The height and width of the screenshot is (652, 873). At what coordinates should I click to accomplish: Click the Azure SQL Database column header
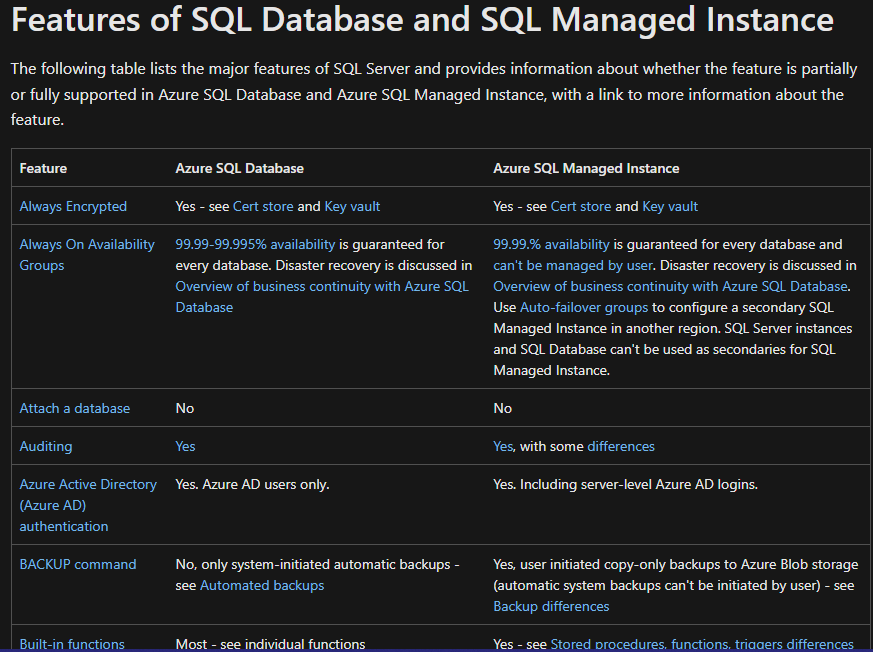(239, 168)
